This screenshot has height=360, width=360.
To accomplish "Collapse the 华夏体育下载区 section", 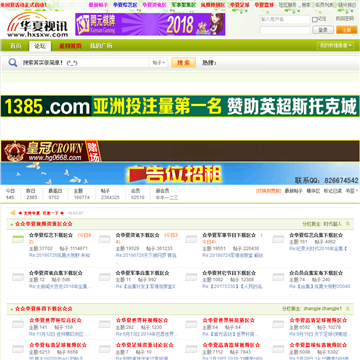I will pos(348,309).
